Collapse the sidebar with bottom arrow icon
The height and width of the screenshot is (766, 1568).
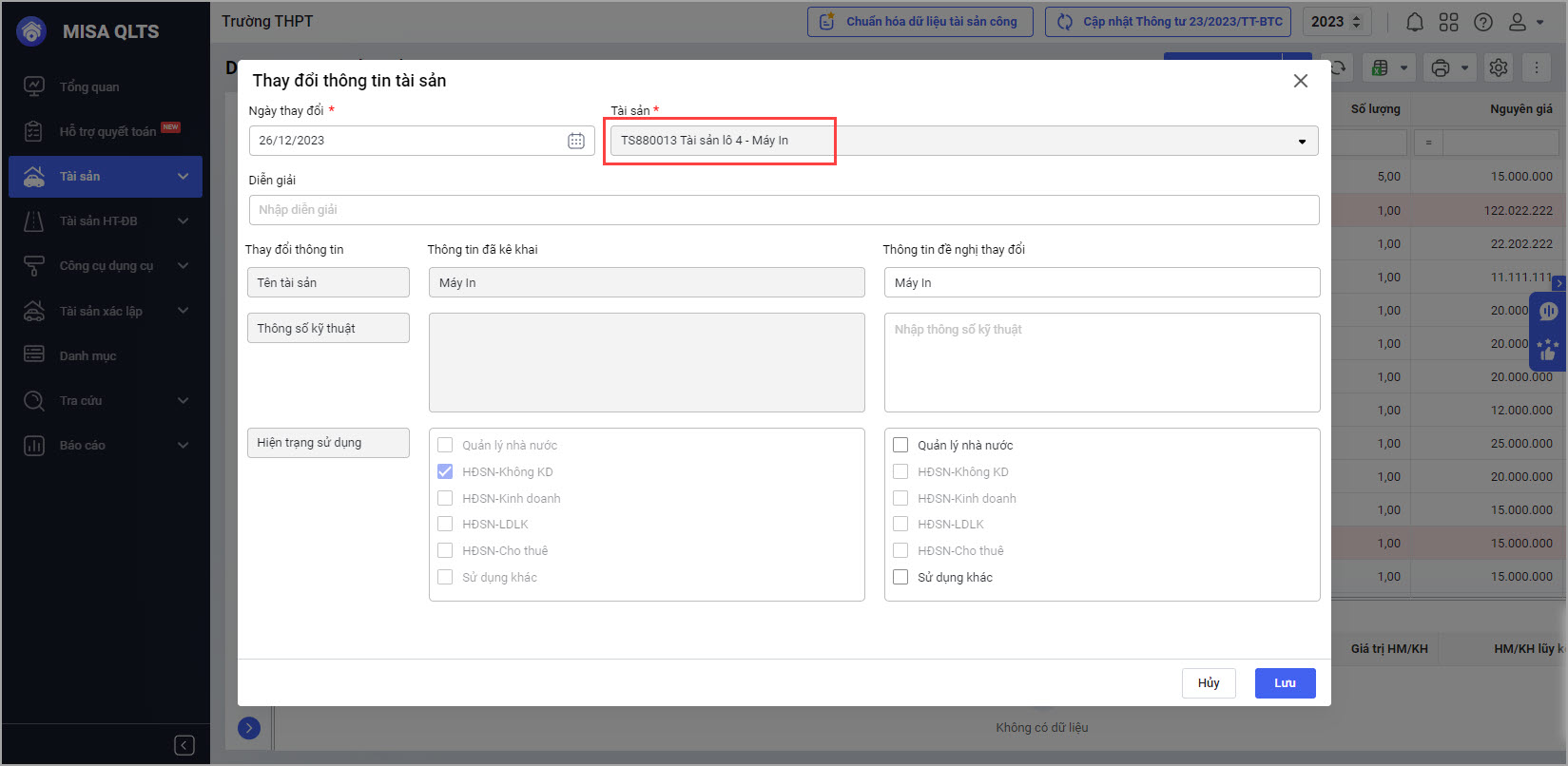tap(184, 745)
